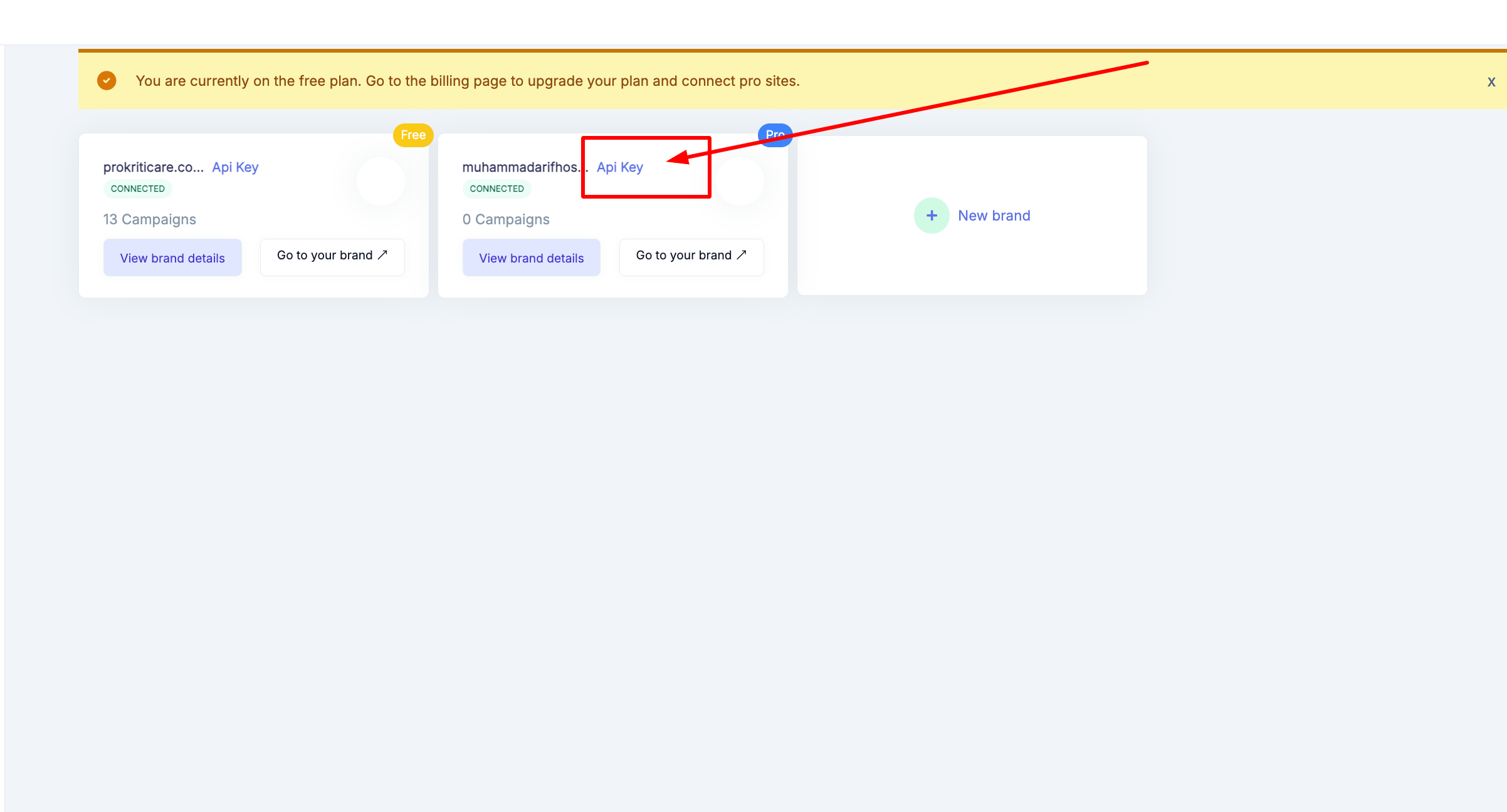
Task: Click the 0 Campaigns label
Action: (x=506, y=219)
